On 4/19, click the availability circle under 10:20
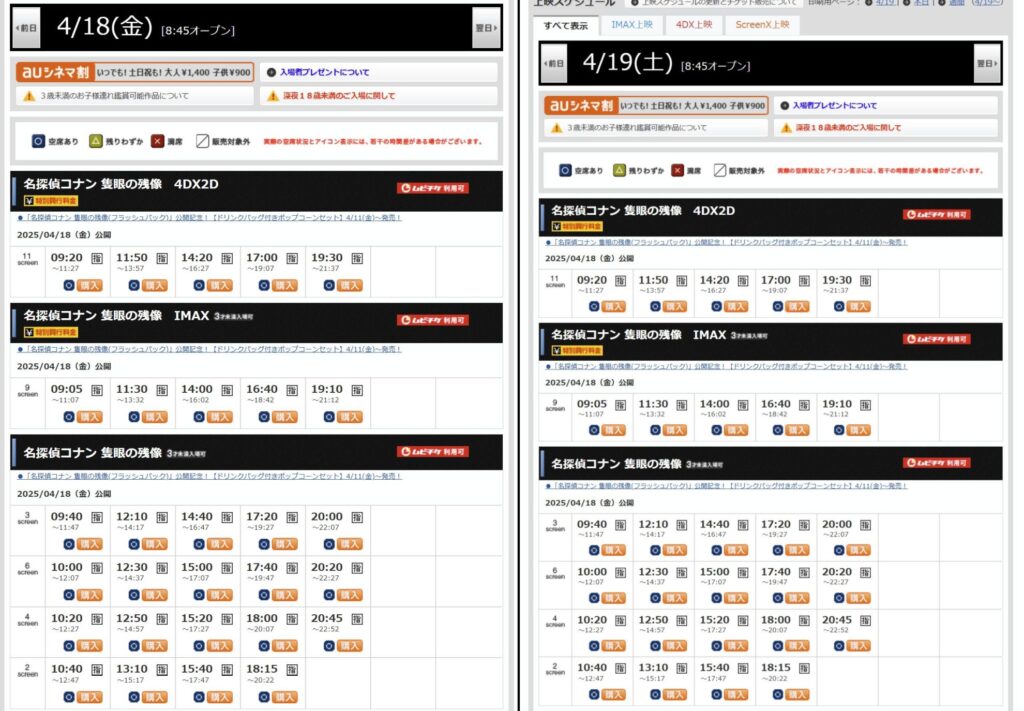1024x711 pixels. click(594, 646)
